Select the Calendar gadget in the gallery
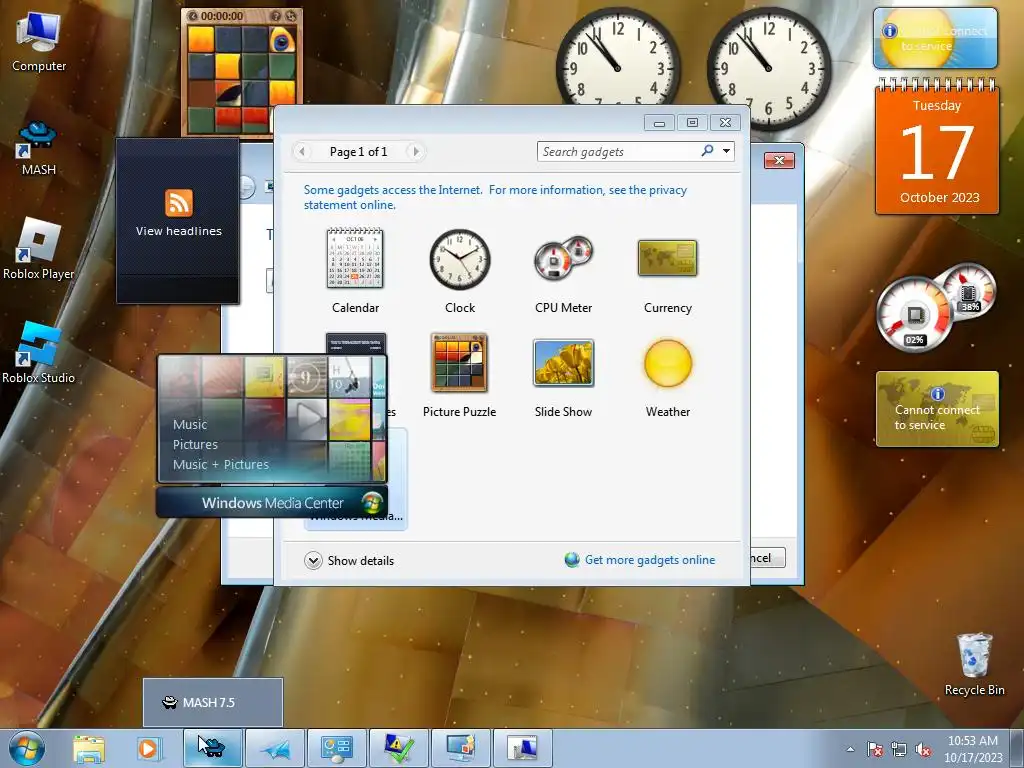1024x768 pixels. tap(355, 271)
